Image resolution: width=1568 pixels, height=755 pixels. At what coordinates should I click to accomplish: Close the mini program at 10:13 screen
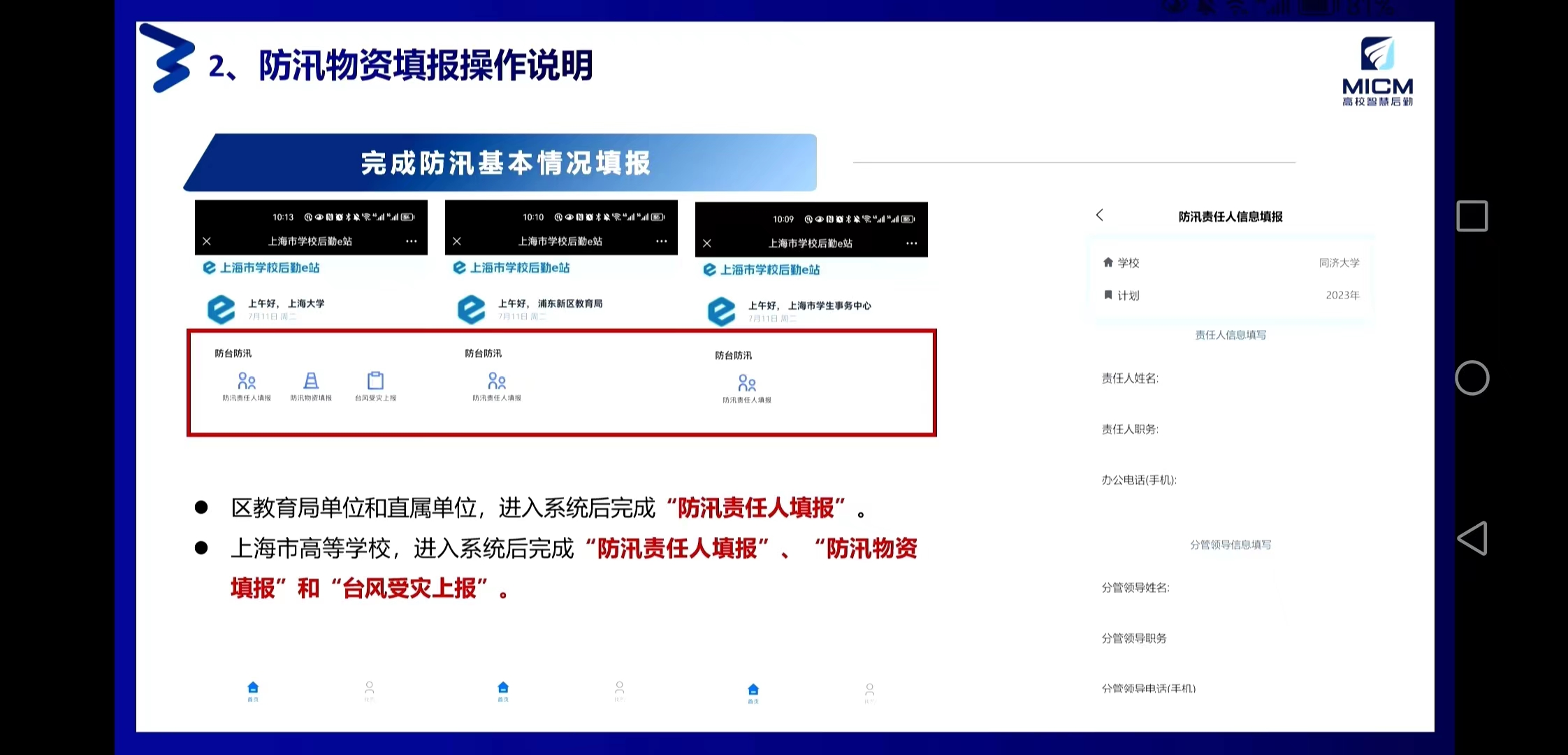(x=207, y=241)
